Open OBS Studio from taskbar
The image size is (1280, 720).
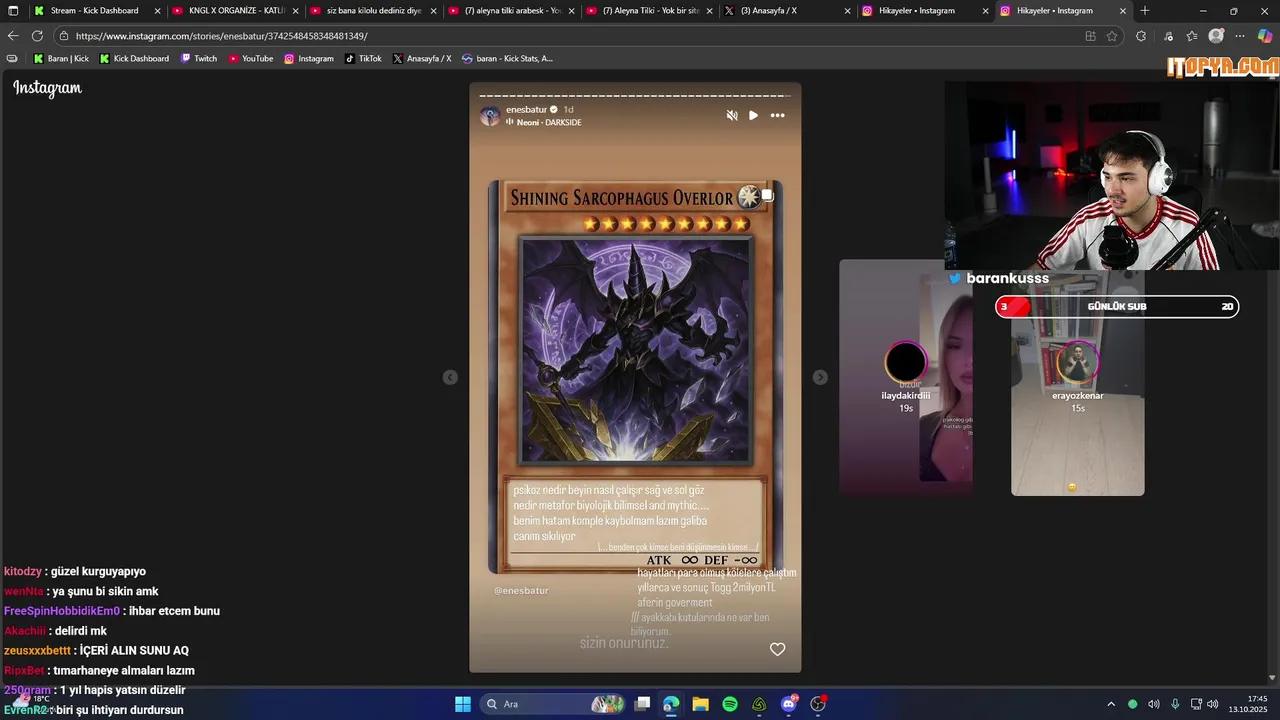coord(818,704)
